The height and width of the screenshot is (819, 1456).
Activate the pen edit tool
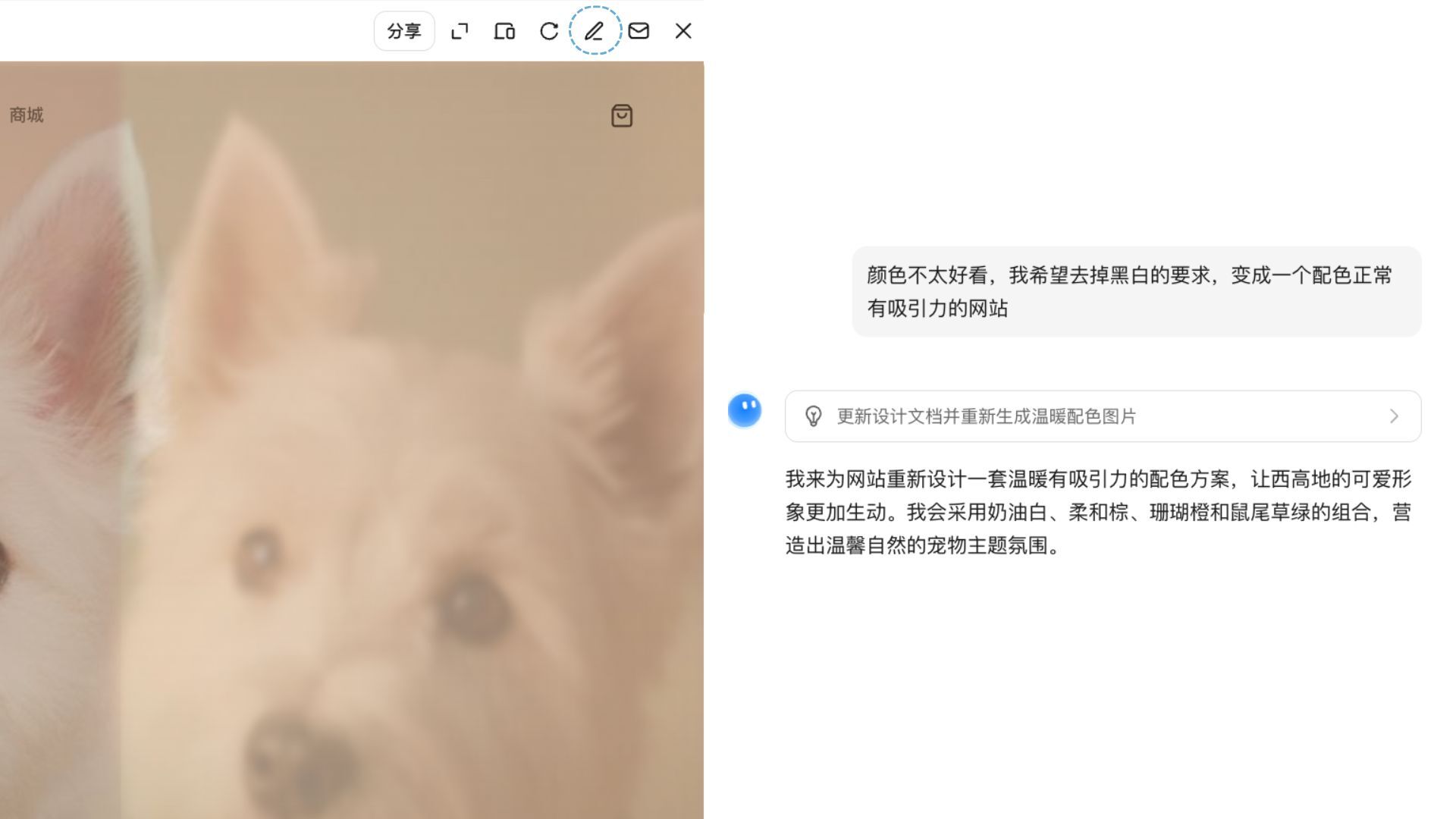[595, 31]
